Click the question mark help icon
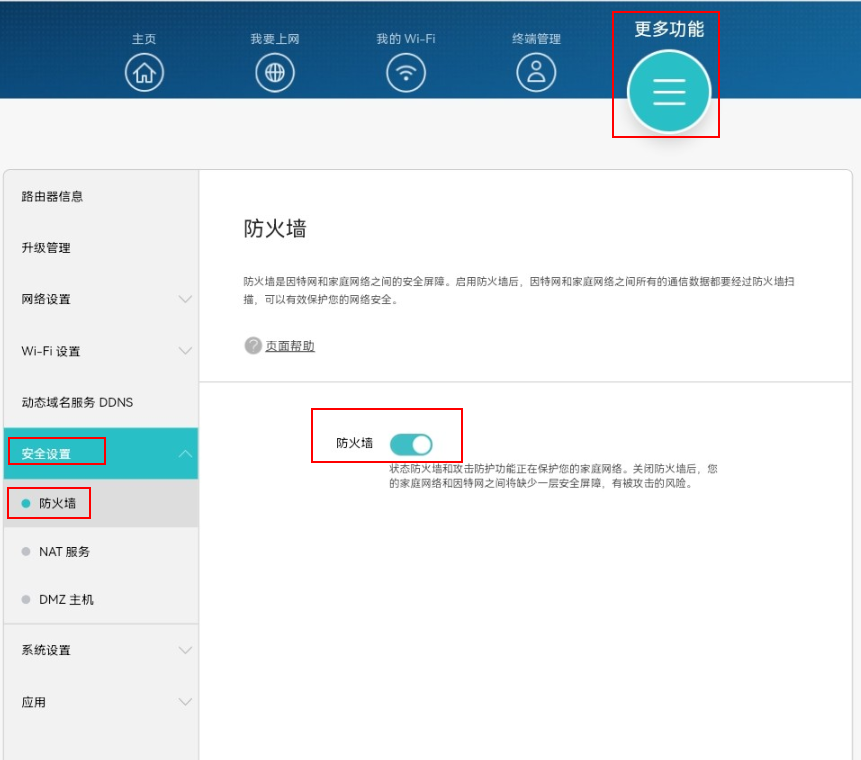Screen dimensions: 861x760 [252, 346]
